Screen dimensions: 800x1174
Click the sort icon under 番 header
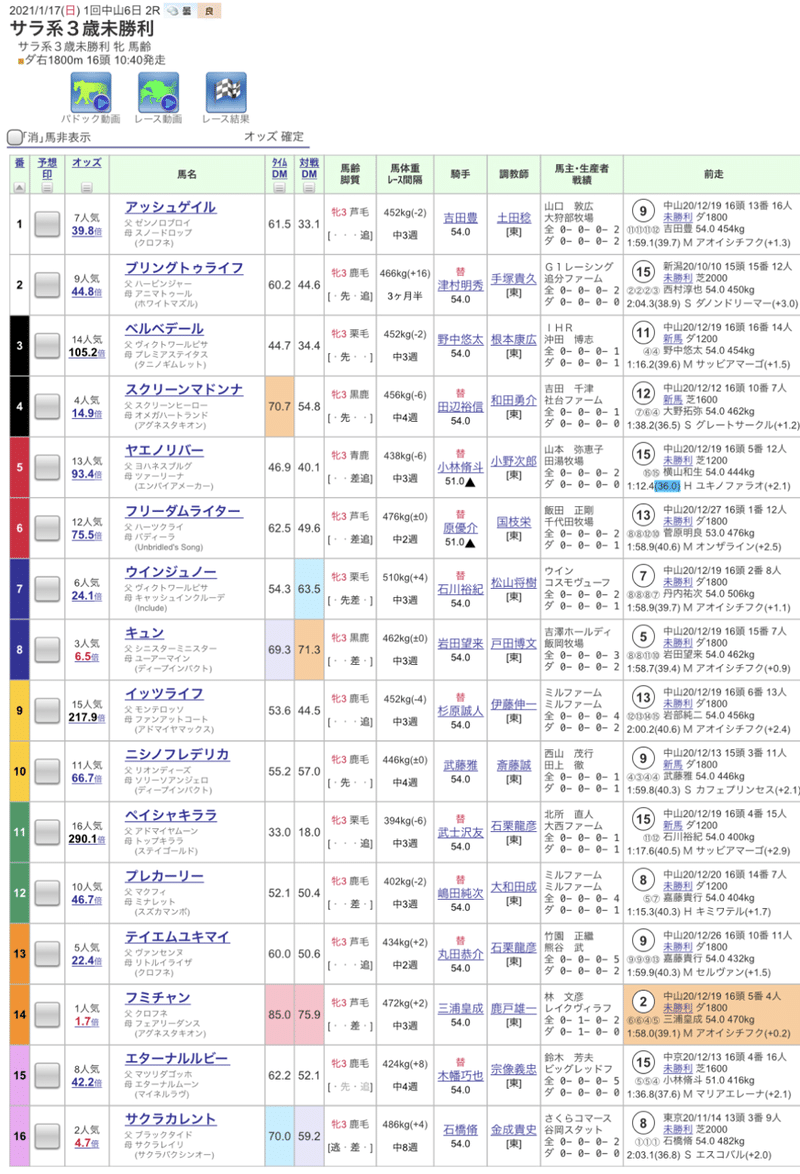(x=19, y=187)
